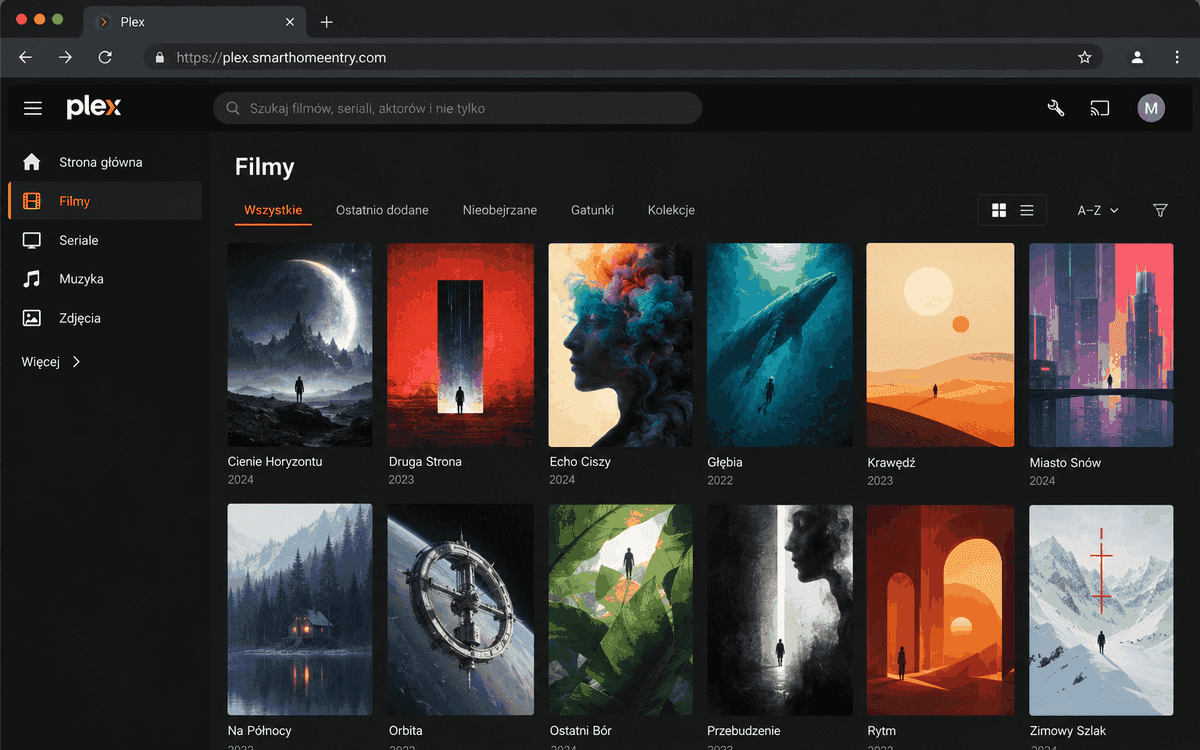Open the Druga Strona poster
The image size is (1200, 750).
pos(460,345)
